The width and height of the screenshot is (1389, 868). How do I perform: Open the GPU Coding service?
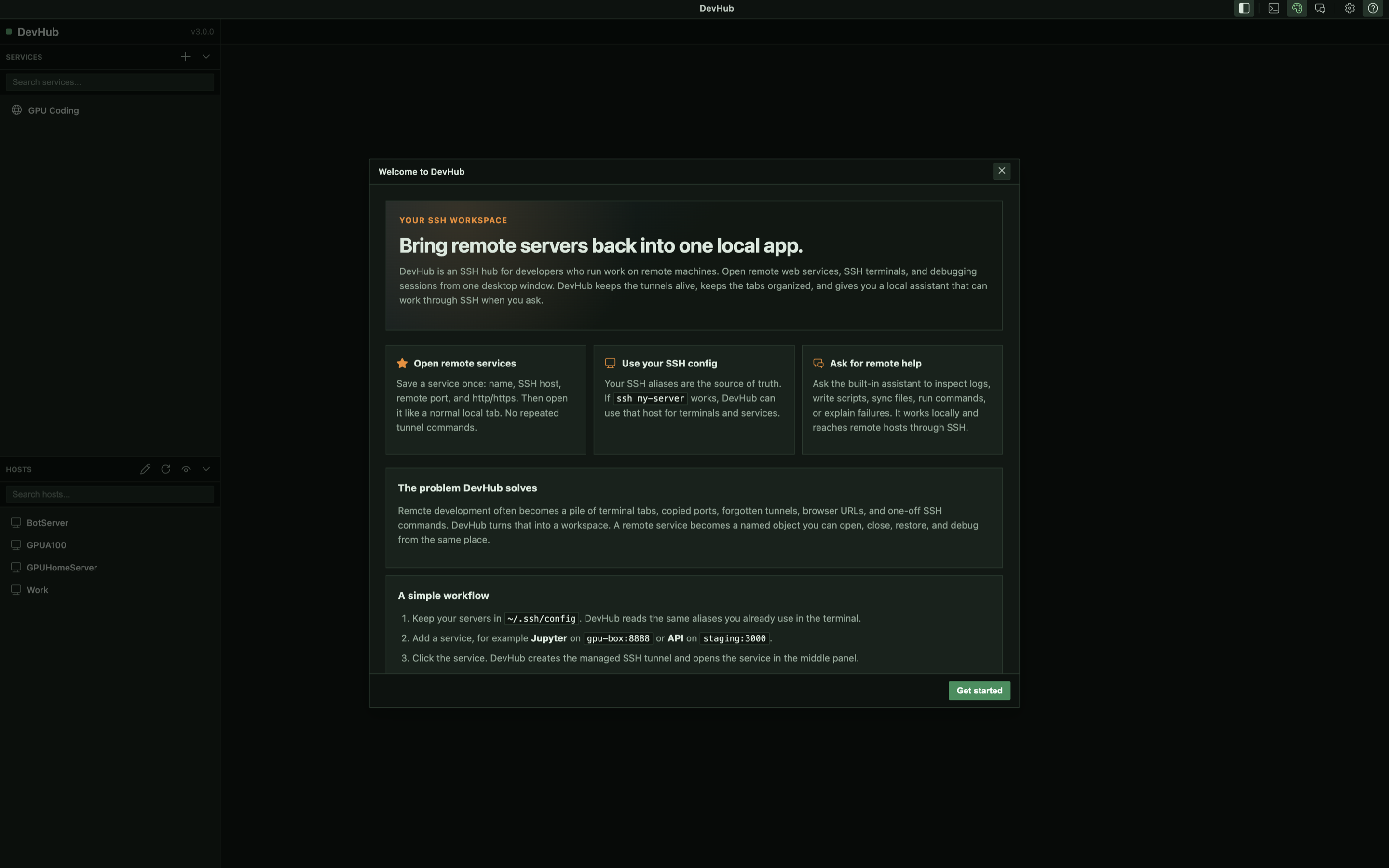(x=109, y=110)
